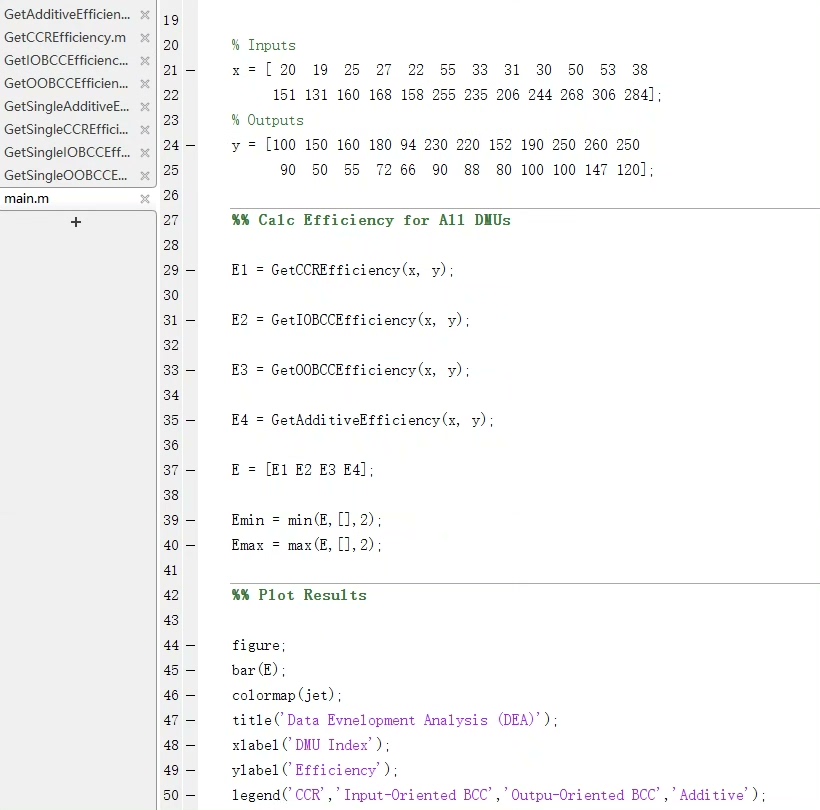
Task: Close the GetSingleAdditiveE... file tab
Action: point(145,107)
